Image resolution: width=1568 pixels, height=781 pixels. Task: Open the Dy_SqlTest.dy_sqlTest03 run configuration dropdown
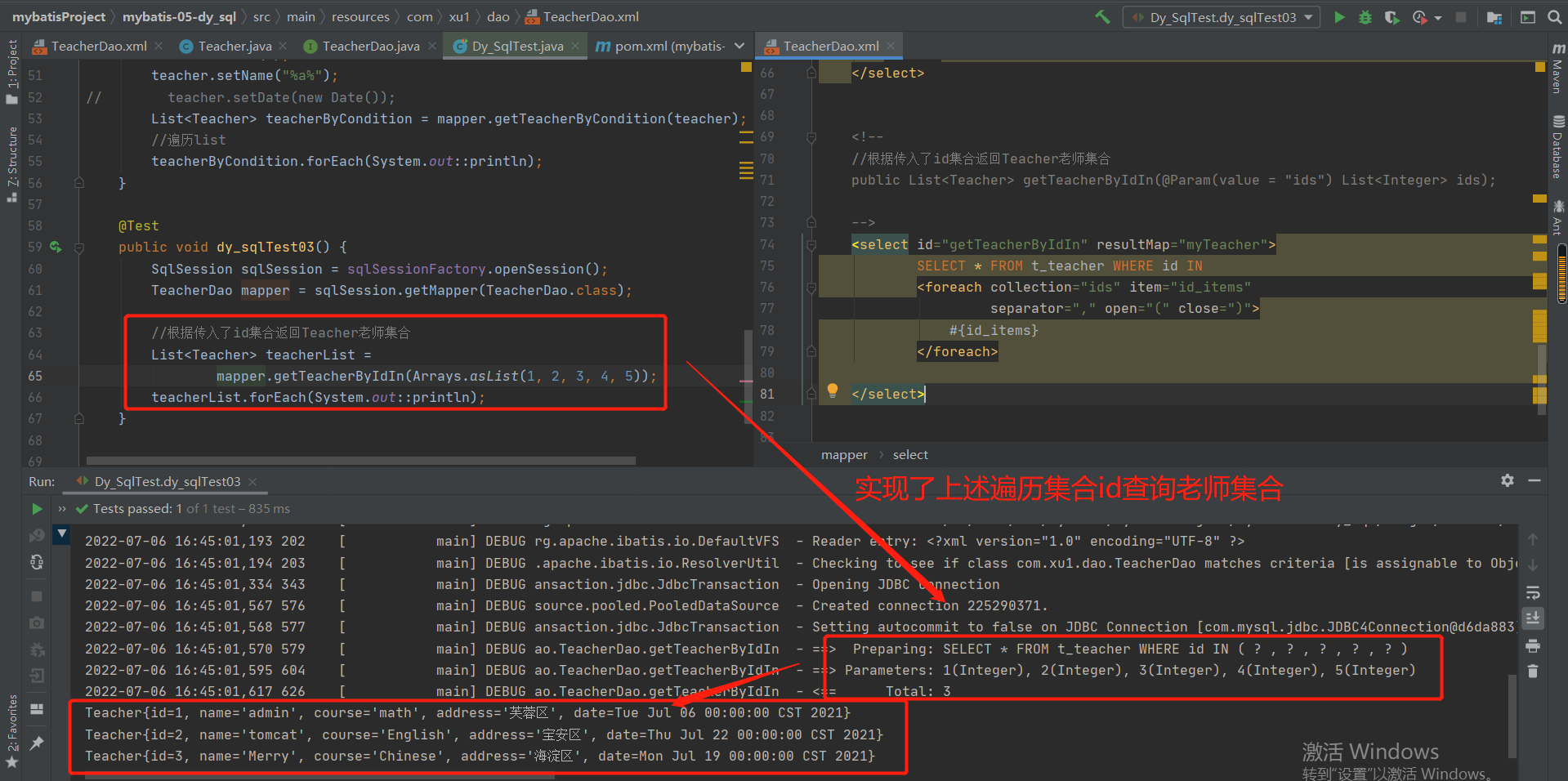click(1222, 17)
